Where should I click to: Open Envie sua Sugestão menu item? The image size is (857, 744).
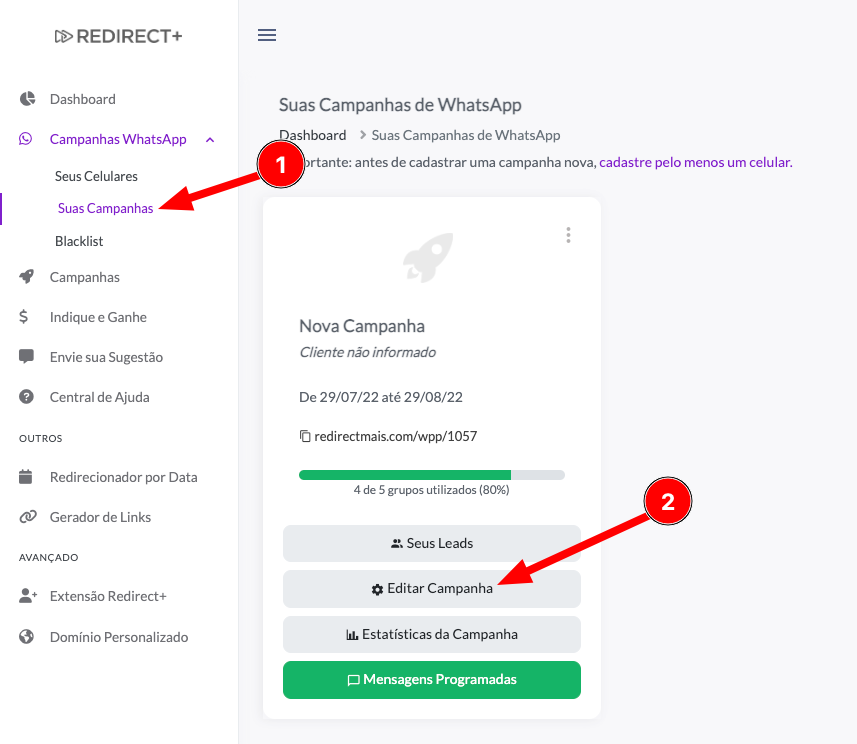(106, 357)
